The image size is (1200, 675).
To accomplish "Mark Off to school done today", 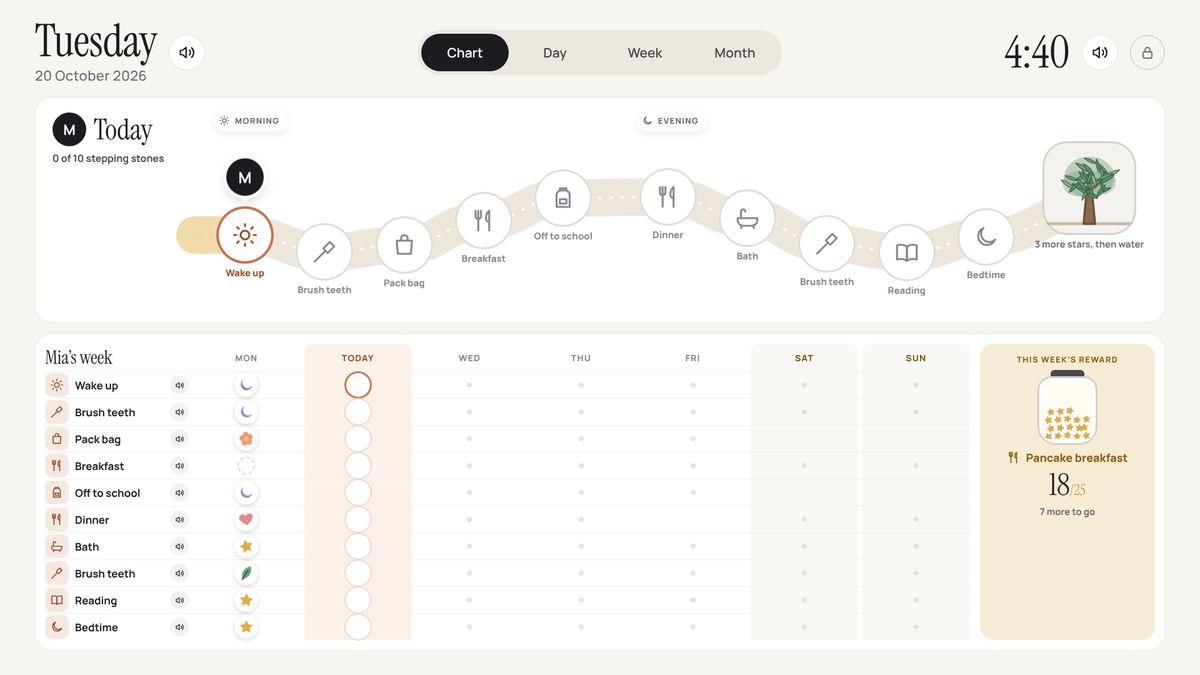I will point(358,493).
